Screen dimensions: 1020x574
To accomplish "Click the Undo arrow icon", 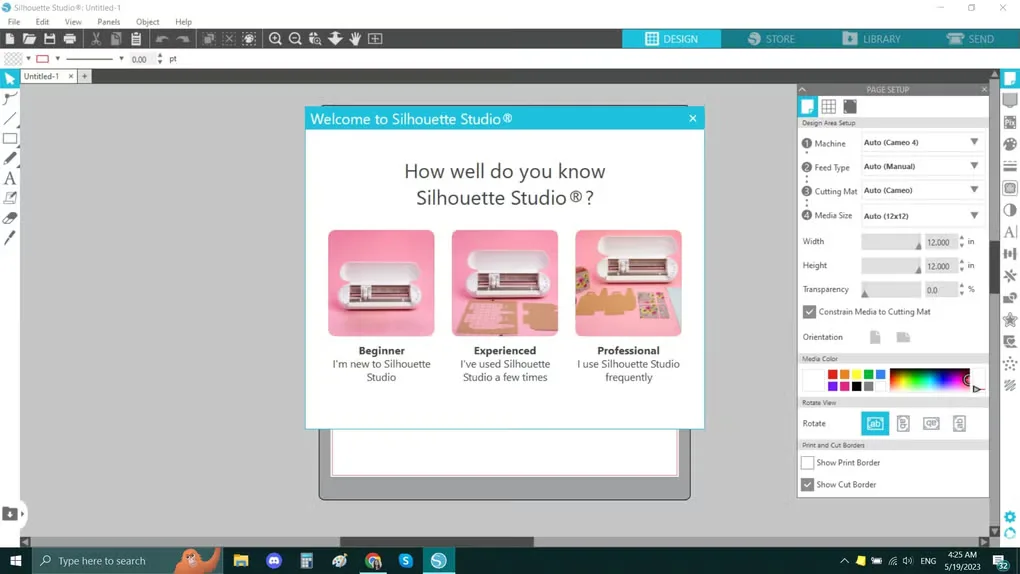I will point(162,39).
